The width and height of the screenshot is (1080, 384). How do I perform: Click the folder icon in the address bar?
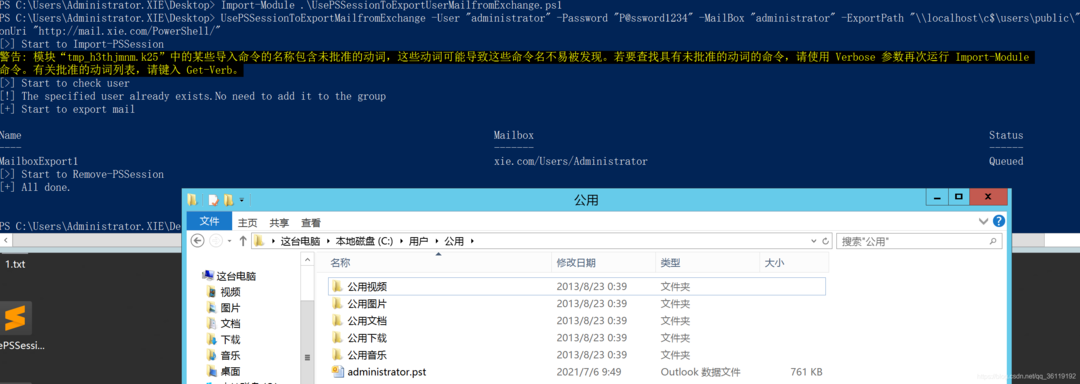tap(260, 241)
